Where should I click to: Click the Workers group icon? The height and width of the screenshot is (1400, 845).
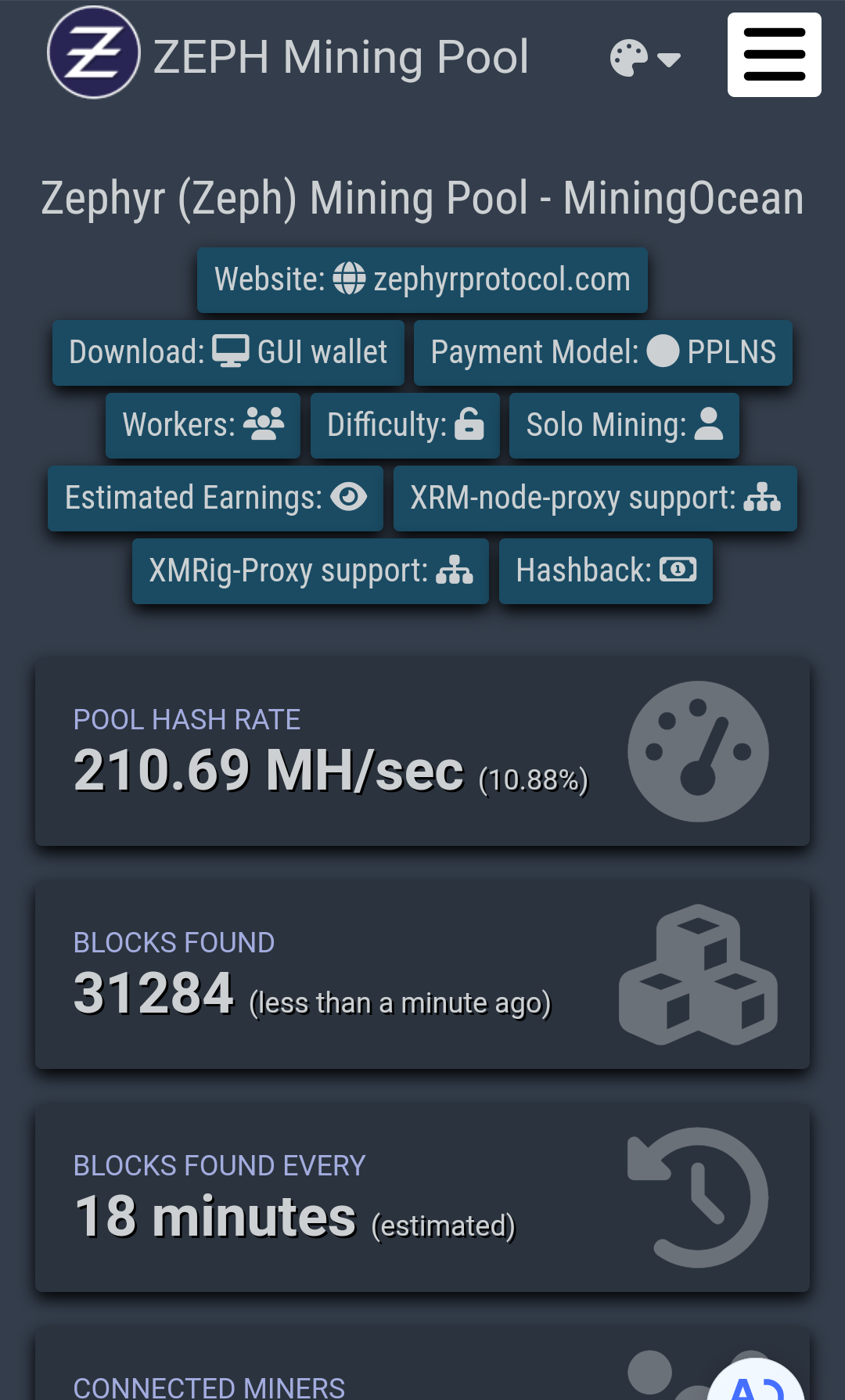(x=264, y=424)
